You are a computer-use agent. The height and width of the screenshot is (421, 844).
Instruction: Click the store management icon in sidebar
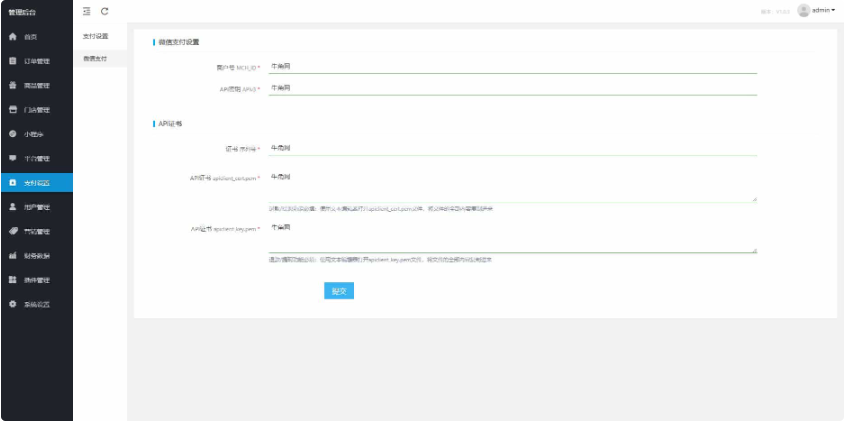click(x=12, y=109)
